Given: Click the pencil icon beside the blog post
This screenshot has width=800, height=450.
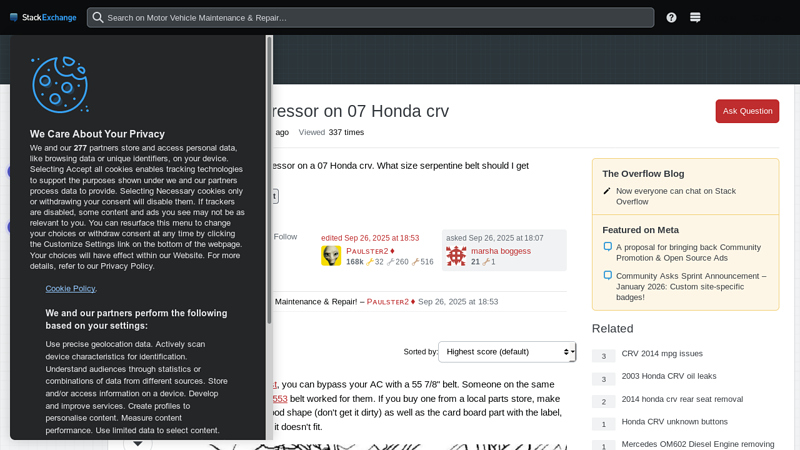Looking at the screenshot, I should (x=607, y=191).
